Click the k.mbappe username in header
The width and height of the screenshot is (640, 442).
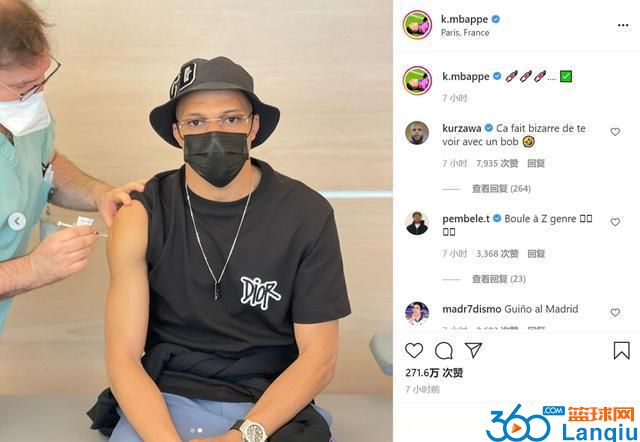tap(464, 19)
